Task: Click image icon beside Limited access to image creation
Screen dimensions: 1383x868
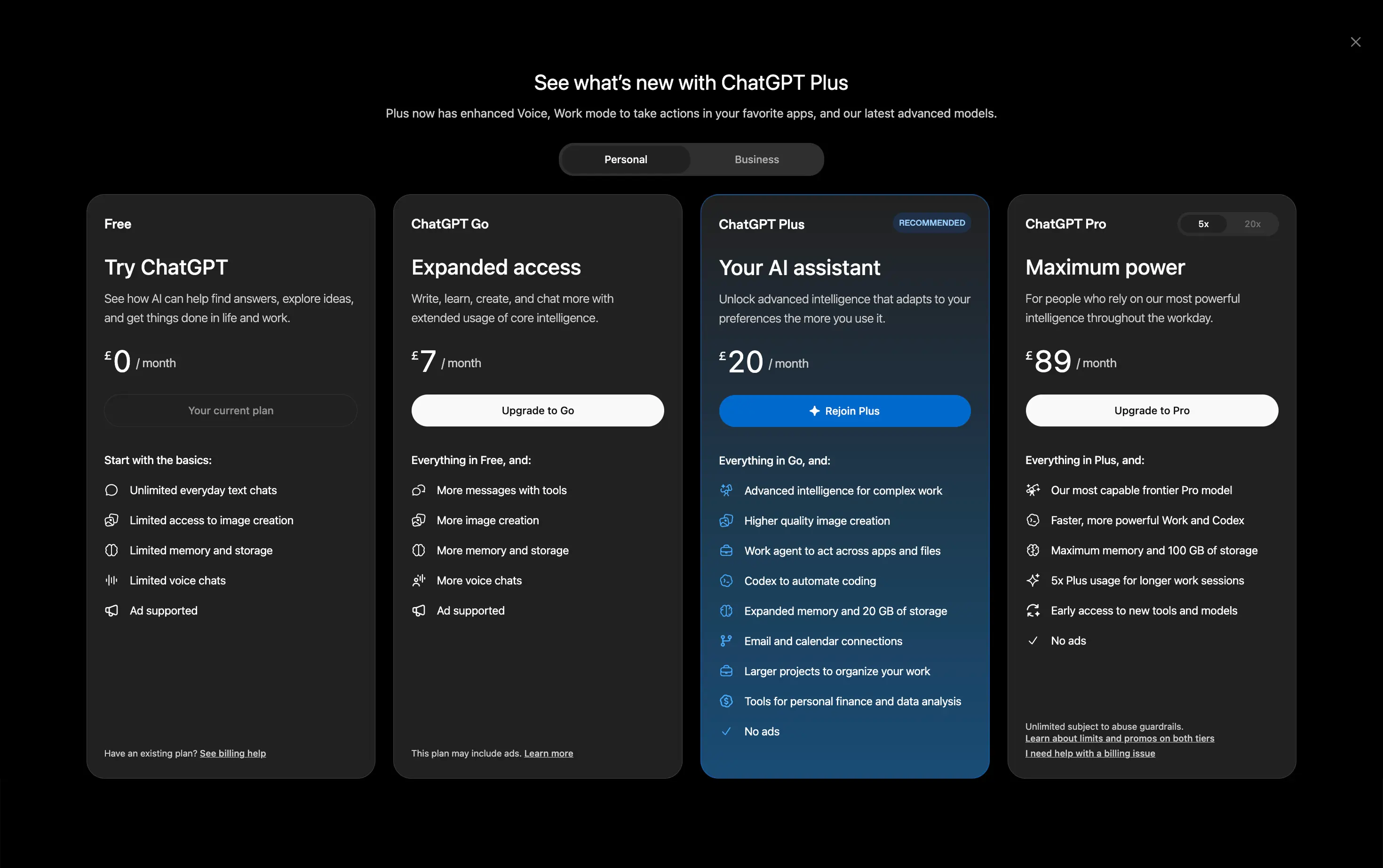Action: (111, 520)
